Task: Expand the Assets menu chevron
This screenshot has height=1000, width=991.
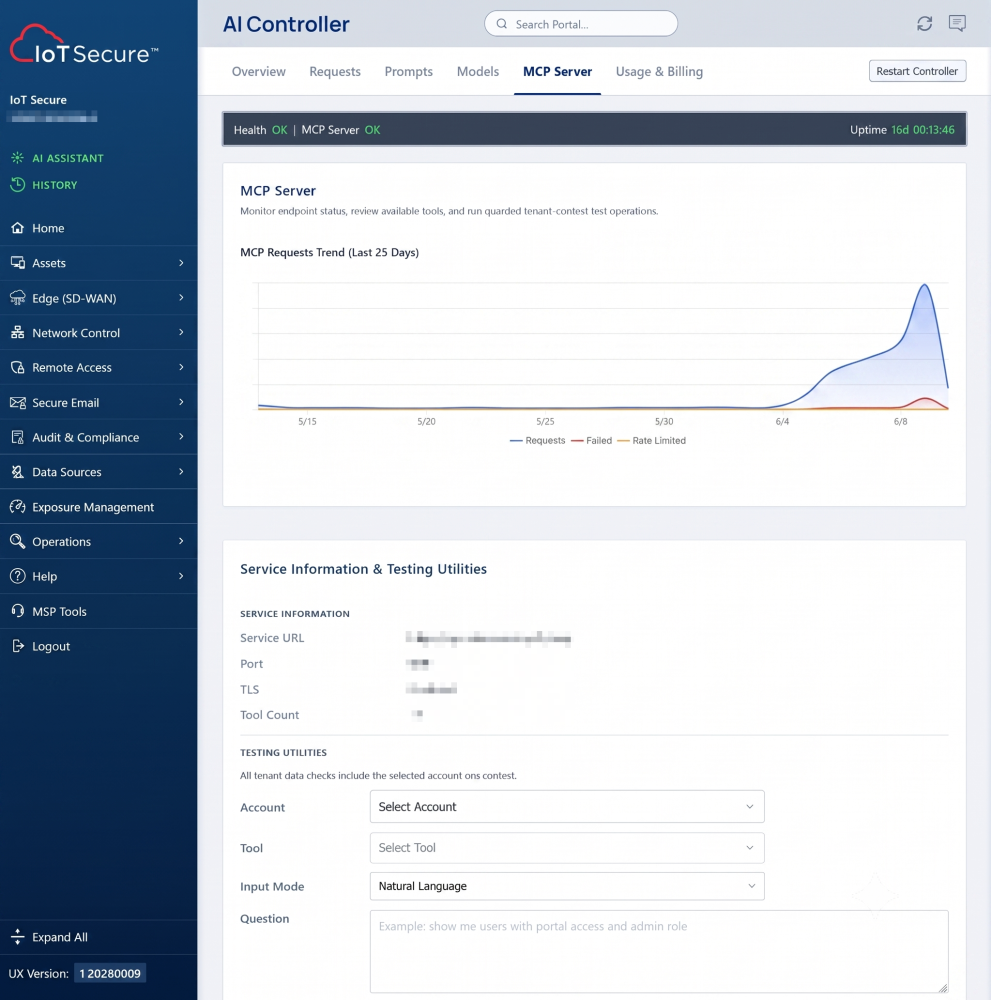Action: coord(181,263)
